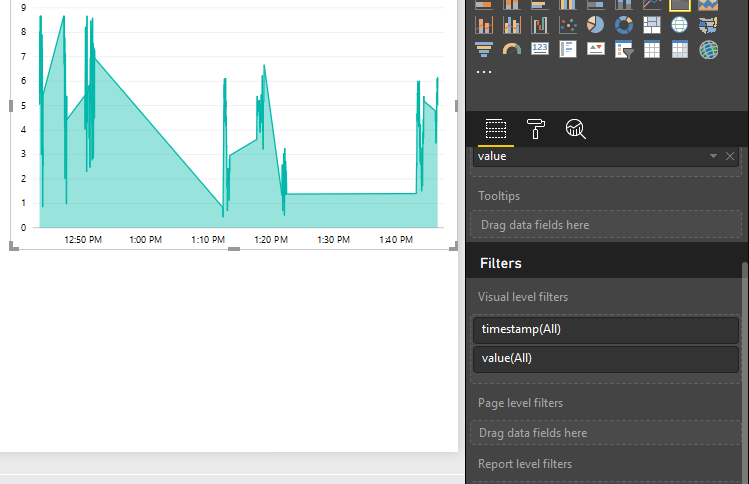
Task: Switch to the Fields tab
Action: (496, 129)
